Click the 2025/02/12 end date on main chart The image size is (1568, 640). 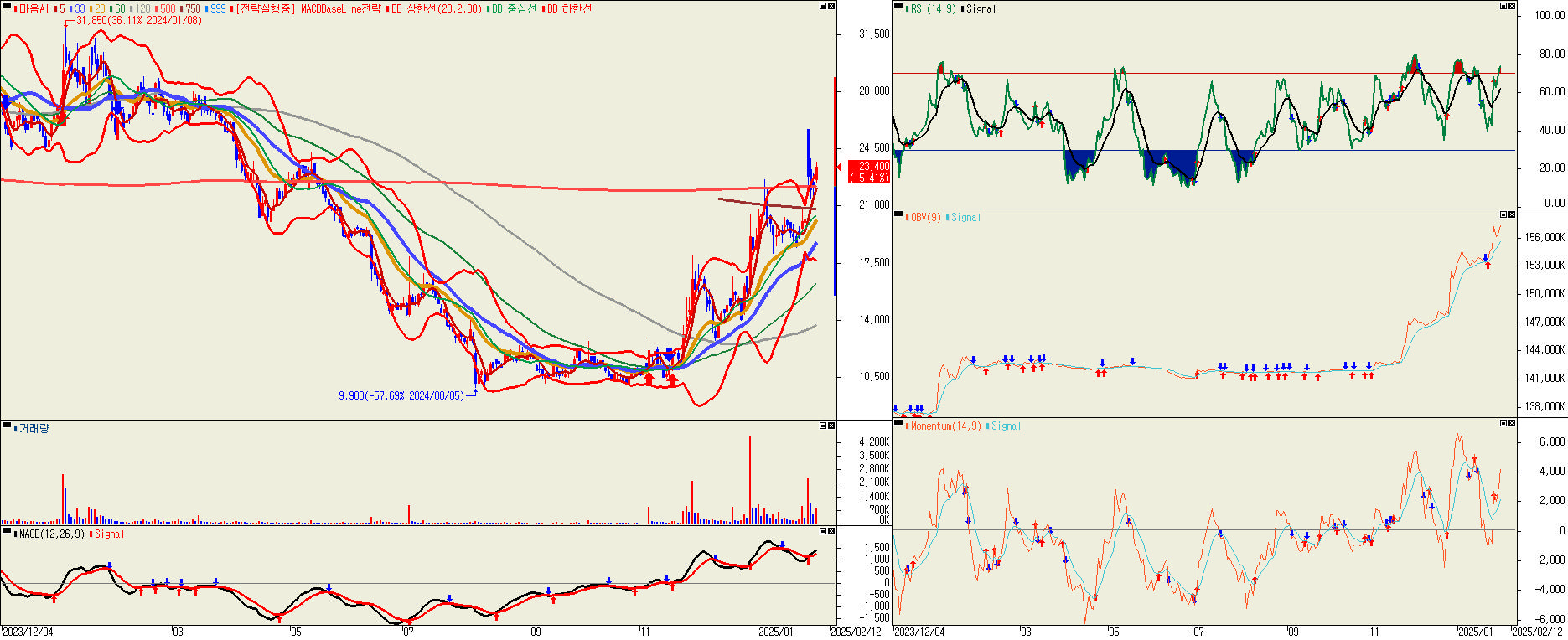(x=856, y=632)
